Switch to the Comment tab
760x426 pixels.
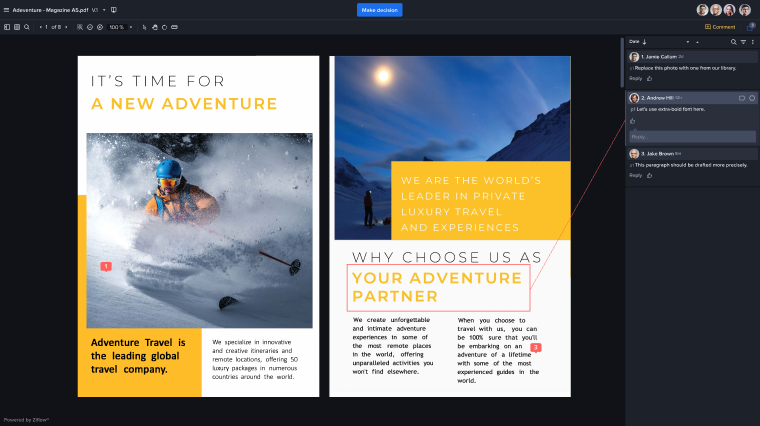(720, 27)
